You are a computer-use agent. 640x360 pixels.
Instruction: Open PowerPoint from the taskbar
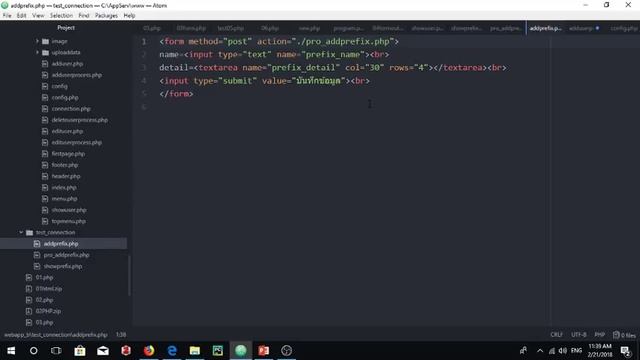pos(264,351)
